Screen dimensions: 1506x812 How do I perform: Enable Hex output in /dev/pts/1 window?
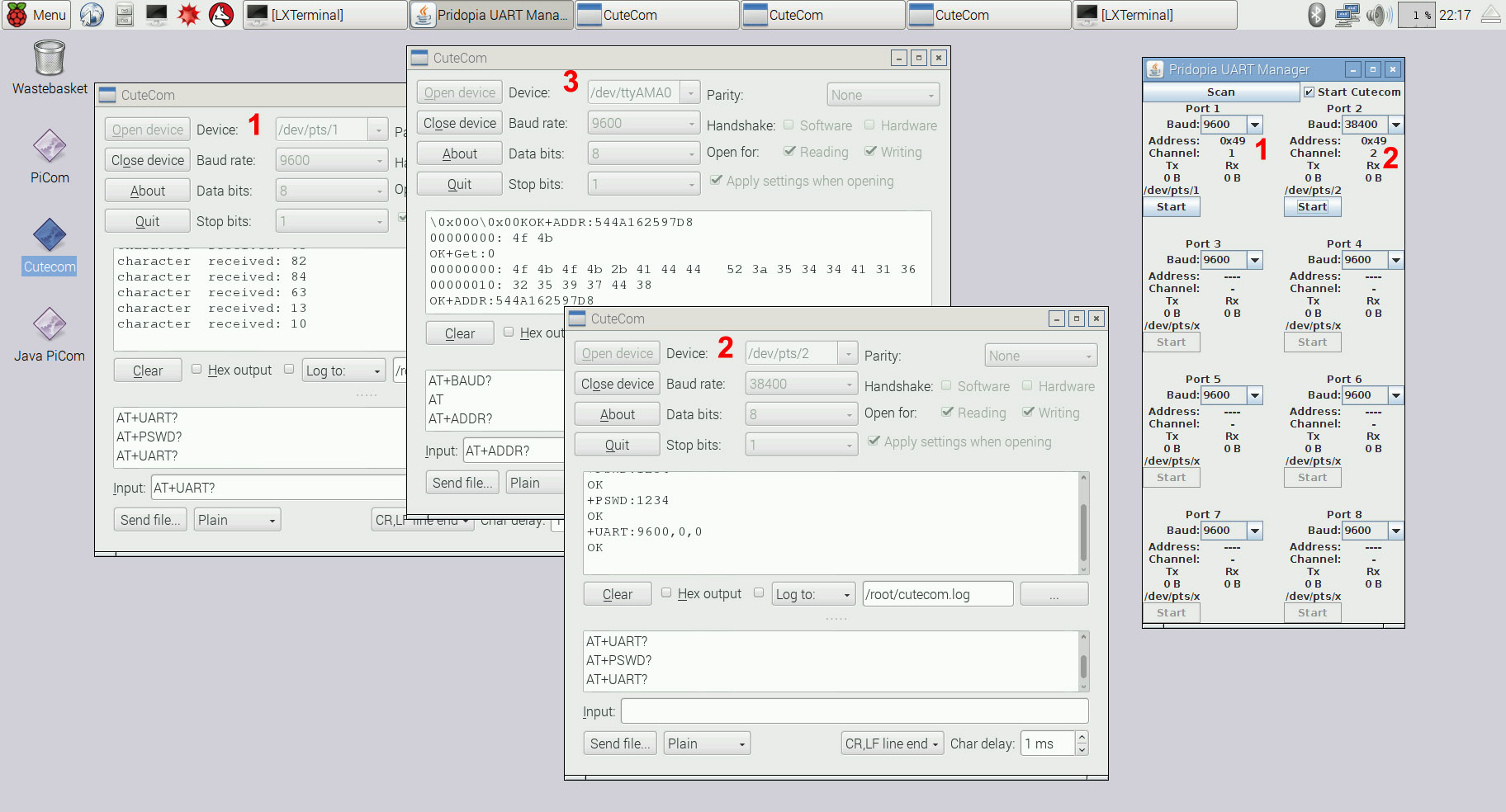point(197,369)
